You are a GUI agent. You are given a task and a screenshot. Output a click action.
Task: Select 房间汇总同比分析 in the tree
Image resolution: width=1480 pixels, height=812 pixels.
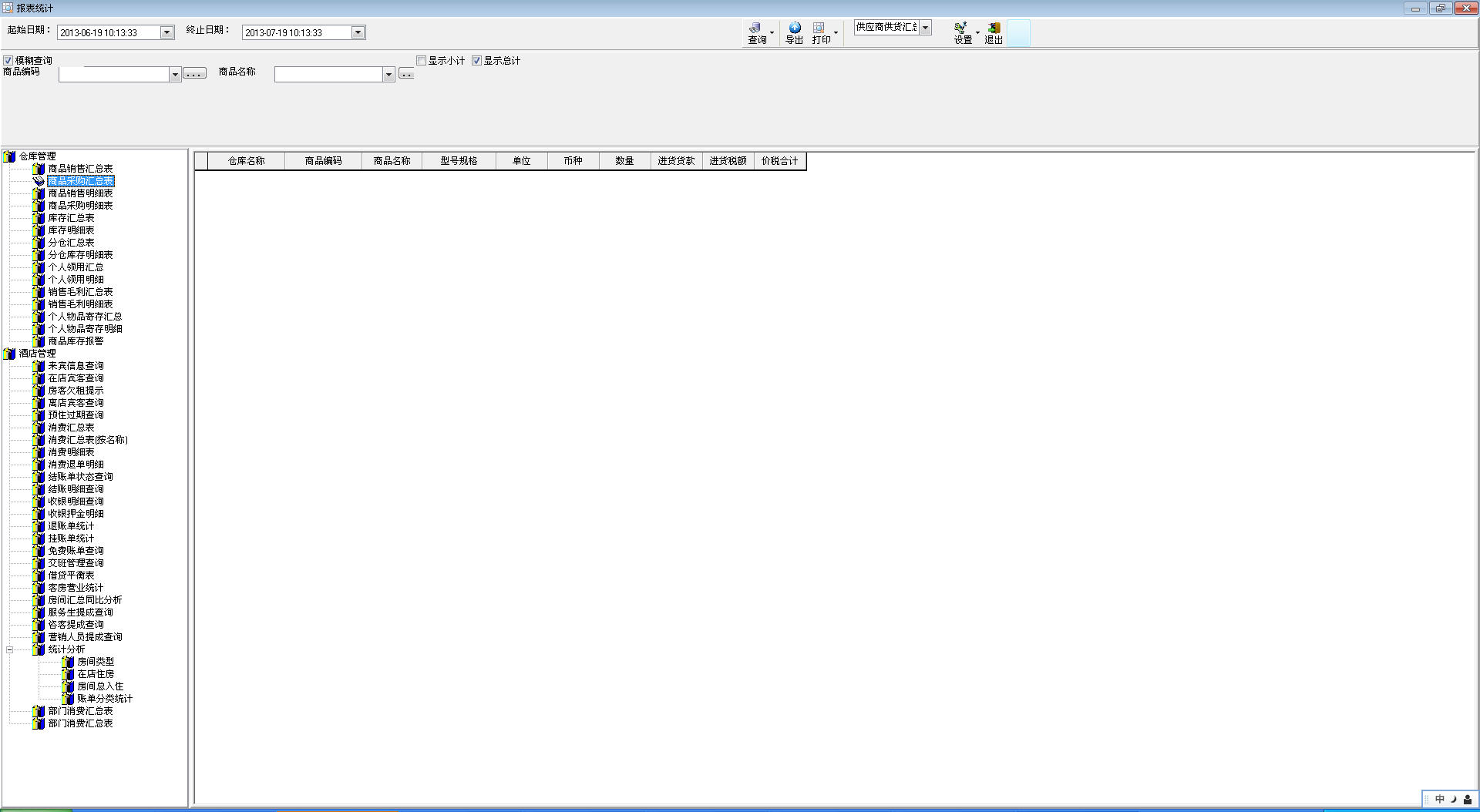(x=85, y=600)
